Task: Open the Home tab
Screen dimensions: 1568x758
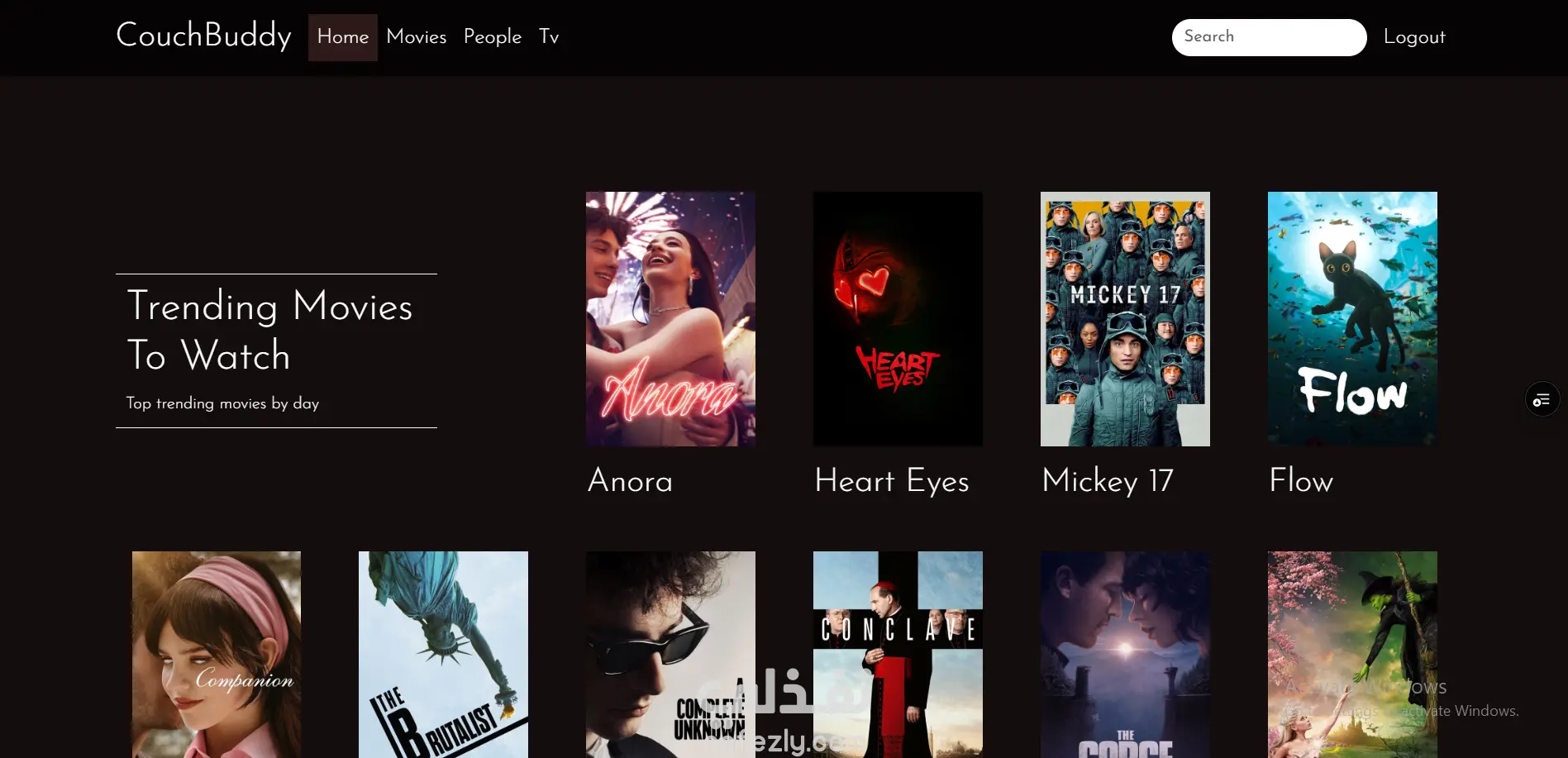Action: pyautogui.click(x=343, y=37)
